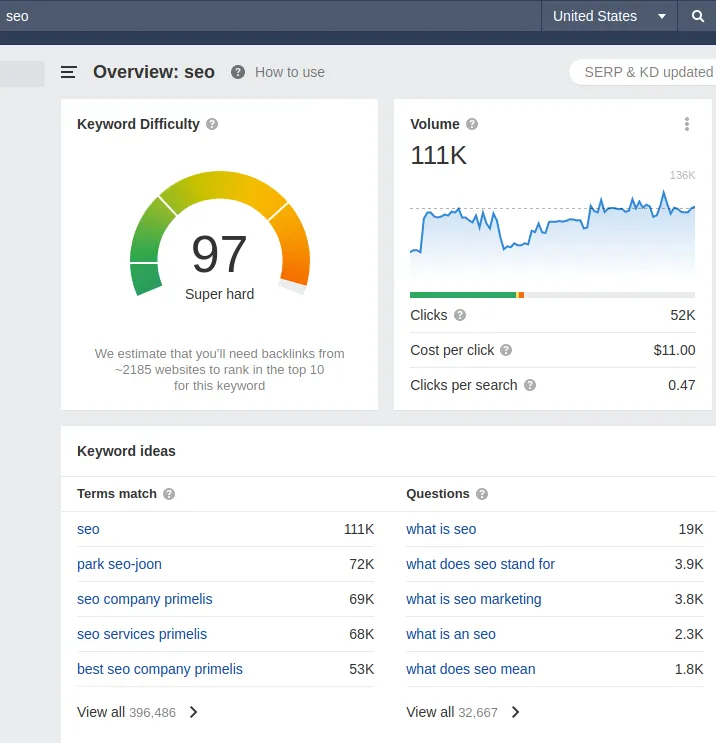Screen dimensions: 716x743
Task: Click the help icon beside Overview: seo
Action: coord(238,72)
